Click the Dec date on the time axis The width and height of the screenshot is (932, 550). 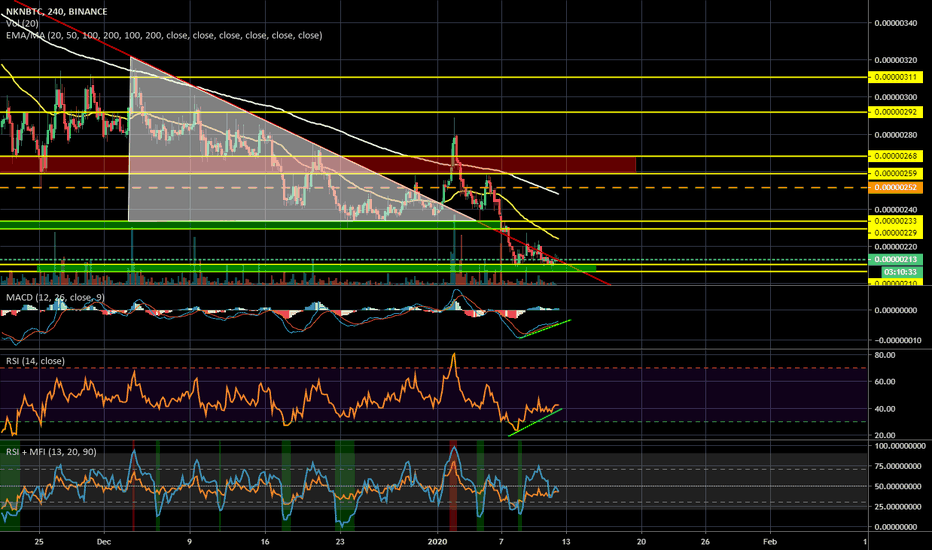104,542
